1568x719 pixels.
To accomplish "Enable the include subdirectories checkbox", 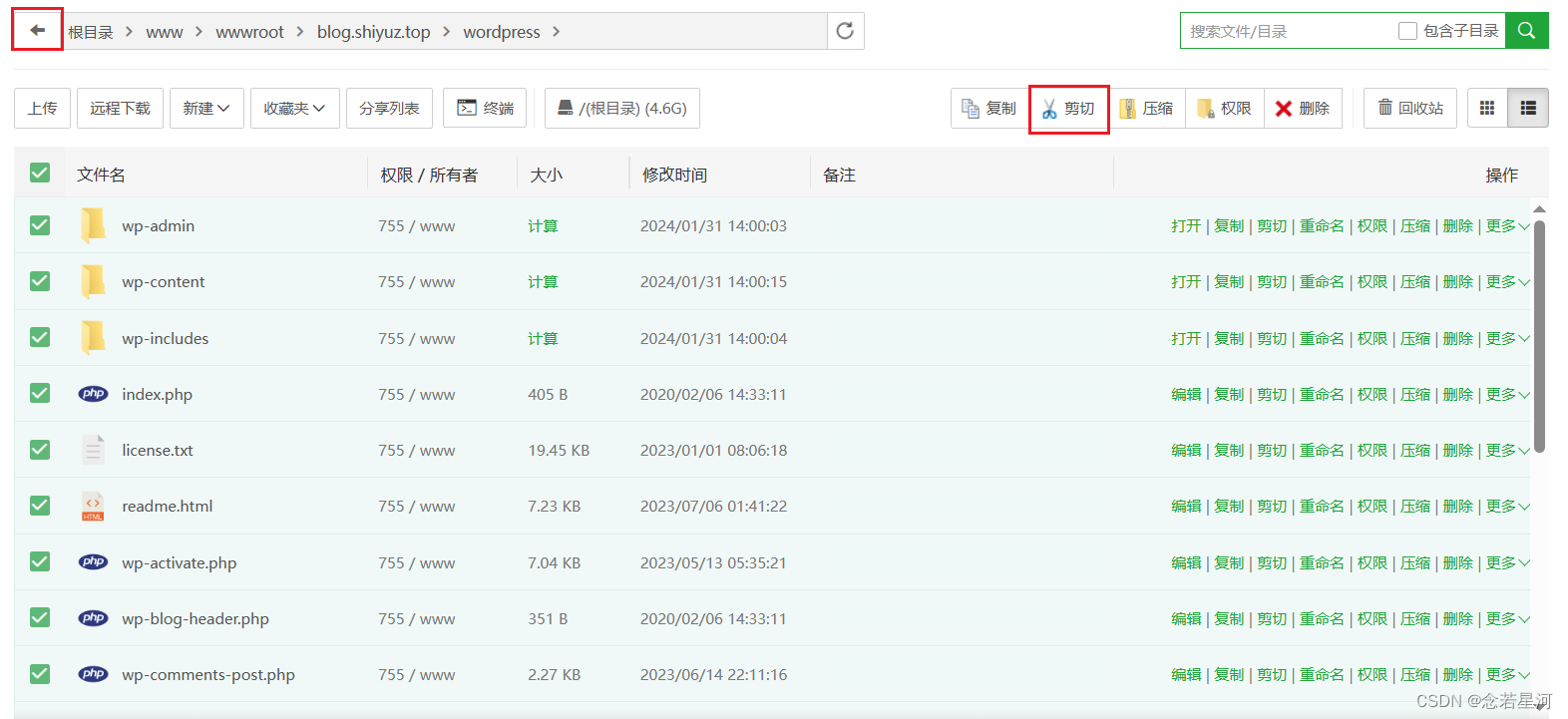I will [1407, 31].
